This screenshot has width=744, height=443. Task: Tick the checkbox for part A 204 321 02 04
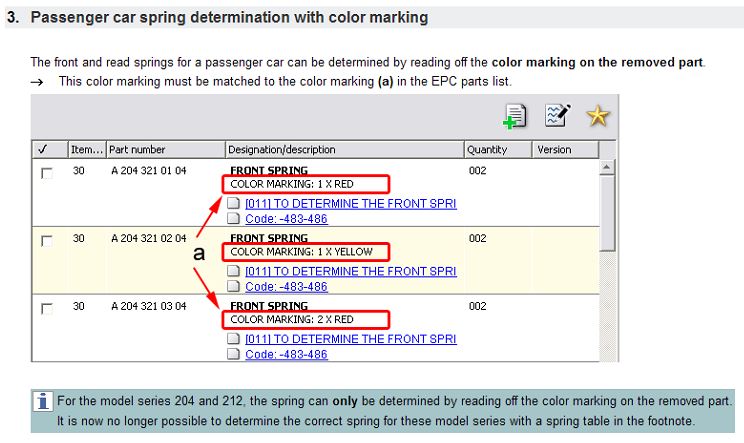(47, 241)
